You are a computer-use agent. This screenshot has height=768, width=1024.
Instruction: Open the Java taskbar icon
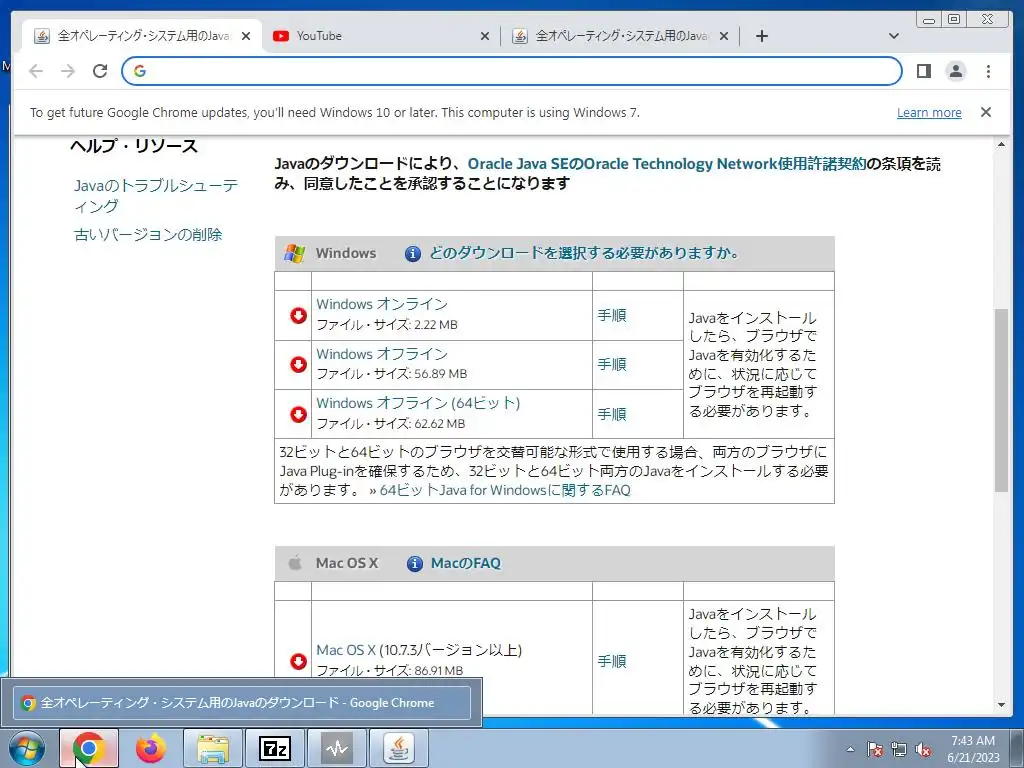coord(399,748)
